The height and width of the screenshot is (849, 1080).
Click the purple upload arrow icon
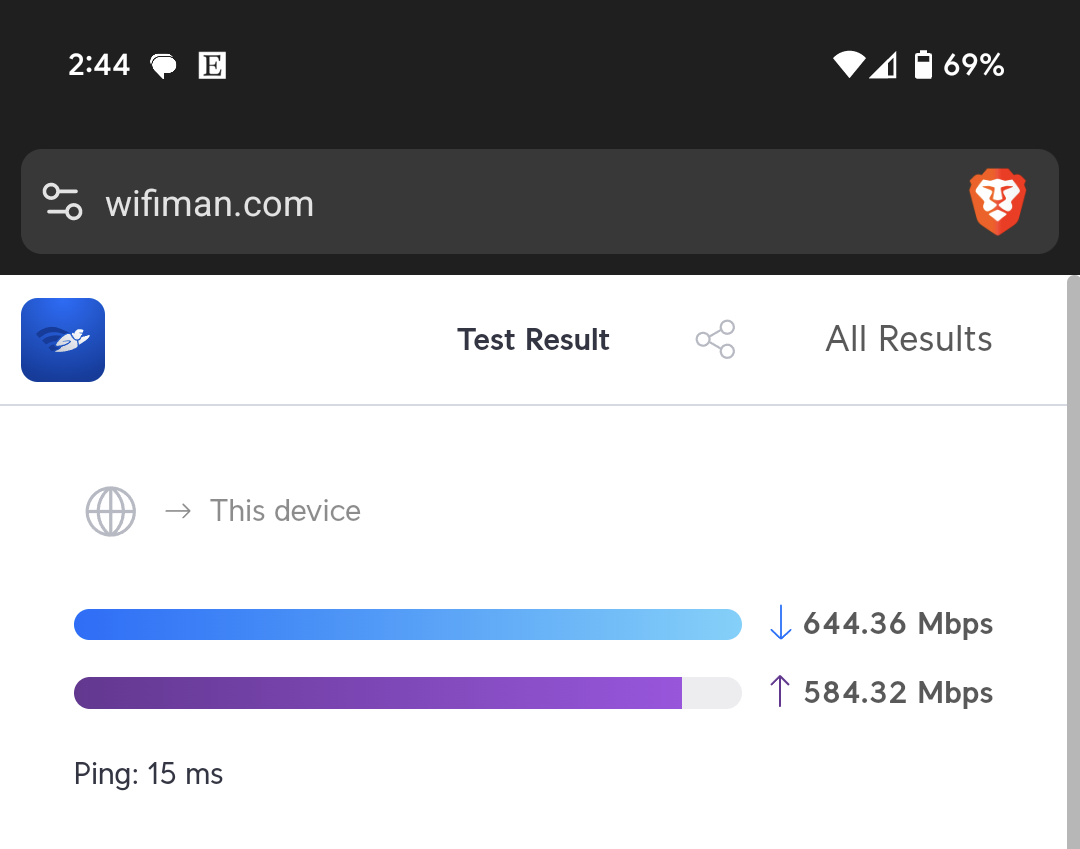click(x=780, y=691)
